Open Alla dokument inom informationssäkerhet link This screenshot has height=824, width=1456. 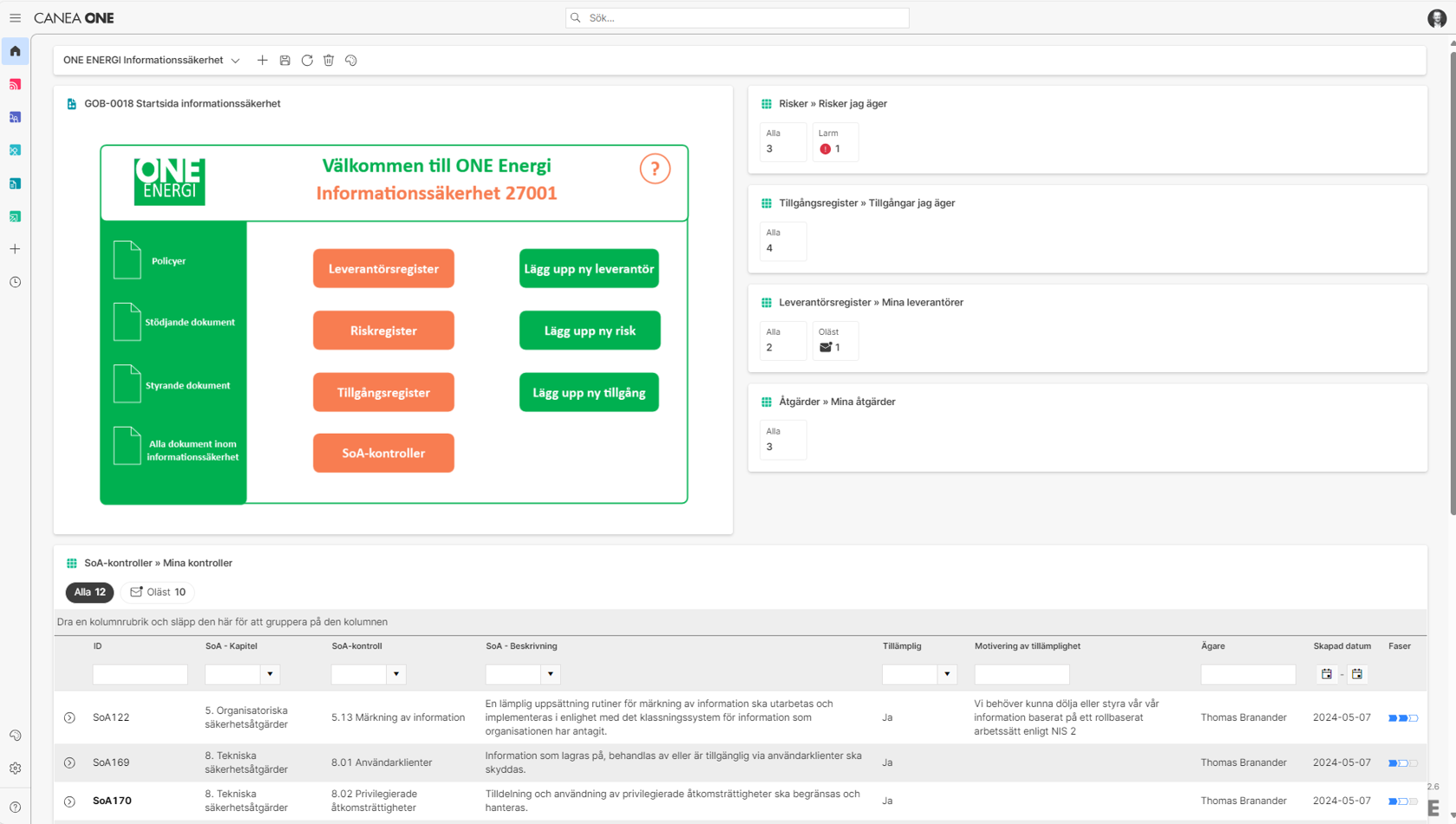[192, 450]
